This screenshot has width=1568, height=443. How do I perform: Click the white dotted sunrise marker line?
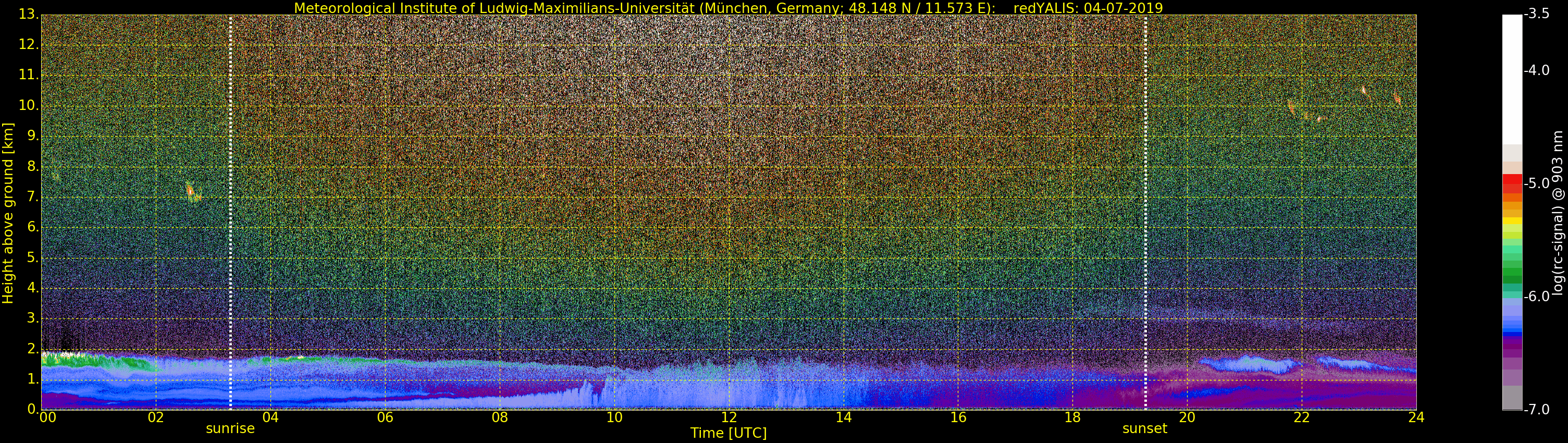tap(231, 212)
